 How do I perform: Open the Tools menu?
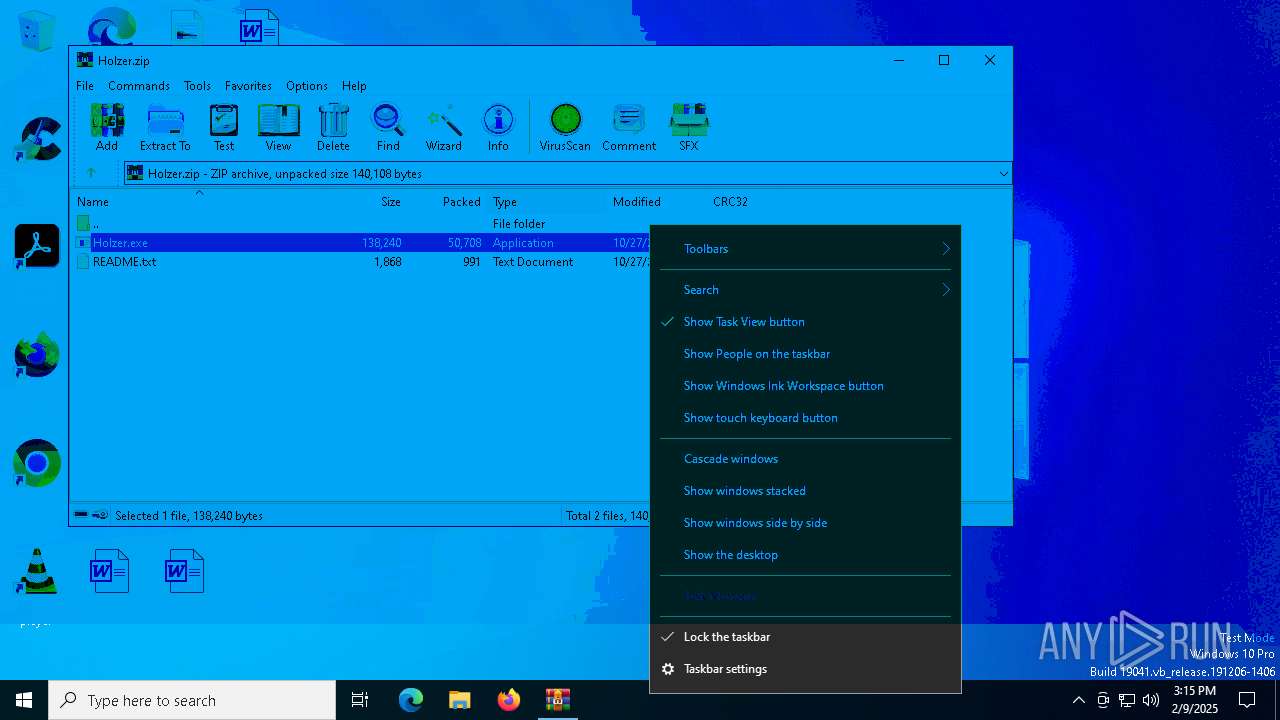pyautogui.click(x=197, y=86)
